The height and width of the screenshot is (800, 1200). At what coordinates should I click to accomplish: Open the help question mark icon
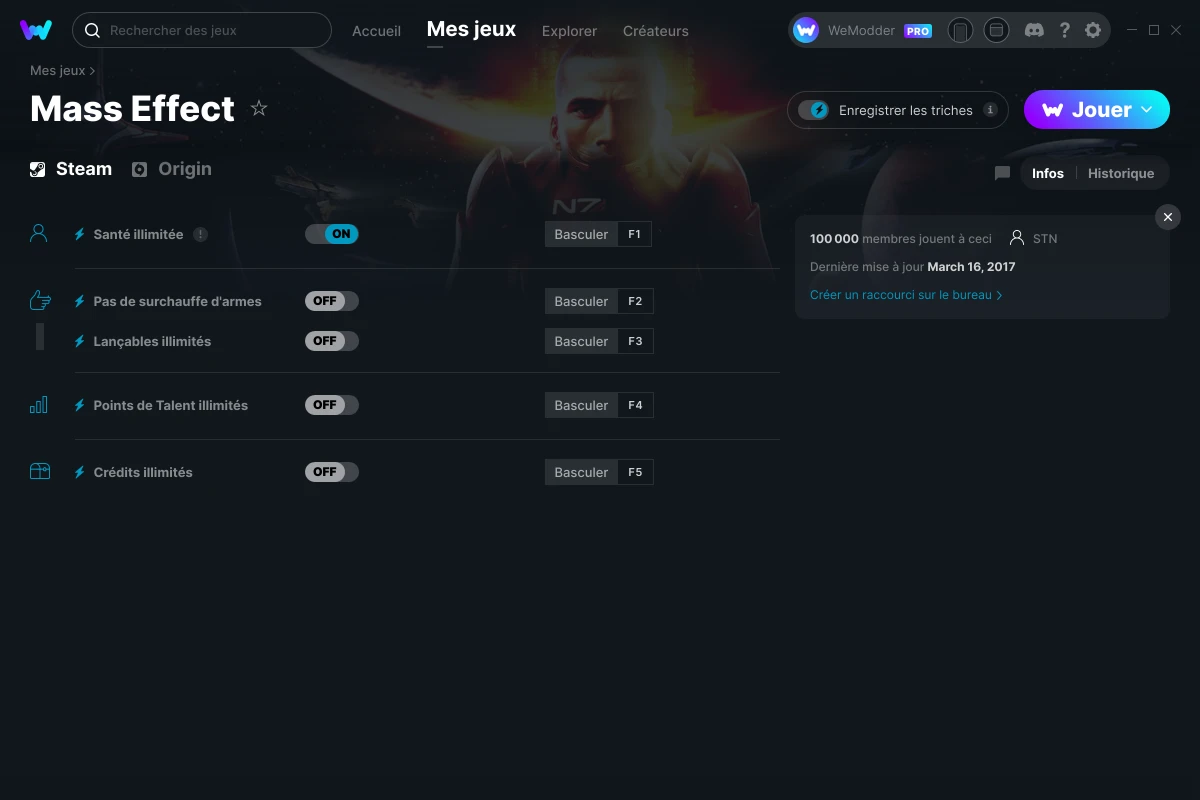pos(1064,30)
